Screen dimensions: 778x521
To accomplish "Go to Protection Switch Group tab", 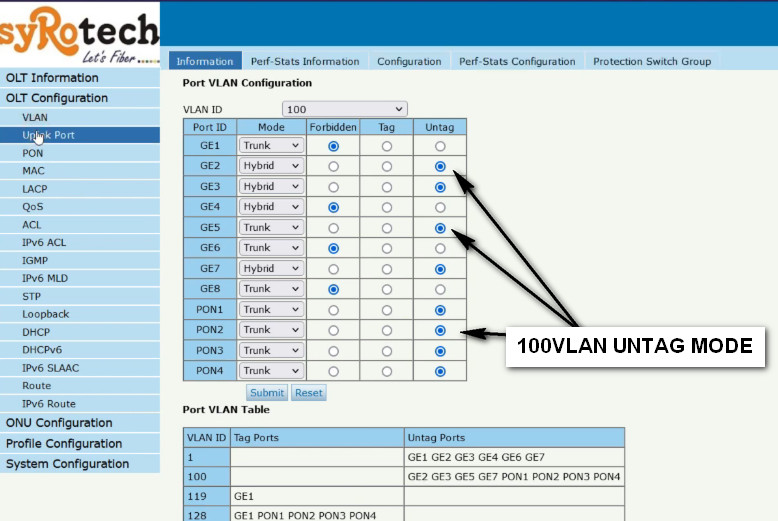I will tap(651, 61).
